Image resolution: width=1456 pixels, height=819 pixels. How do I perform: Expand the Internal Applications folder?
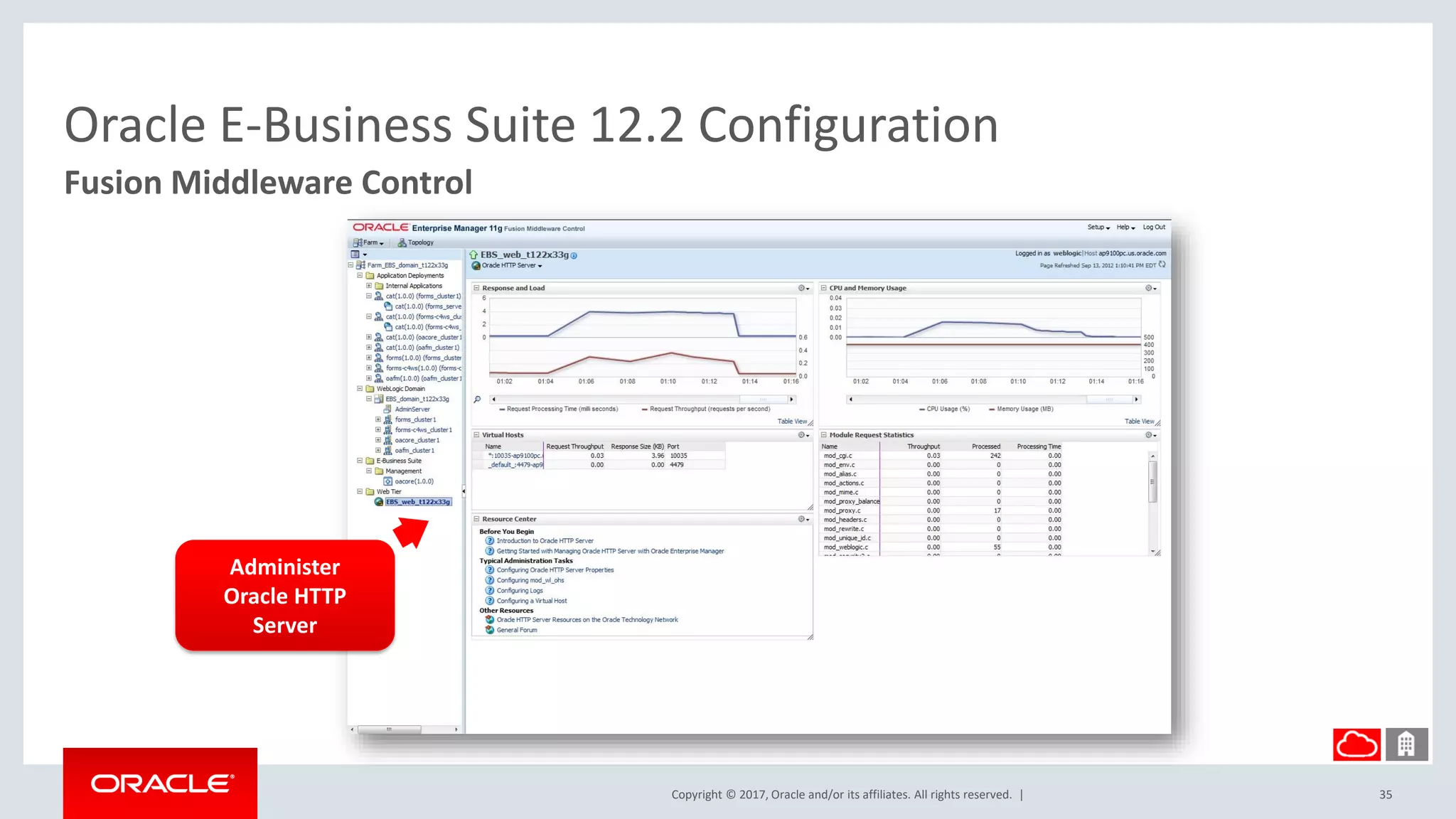[x=369, y=286]
